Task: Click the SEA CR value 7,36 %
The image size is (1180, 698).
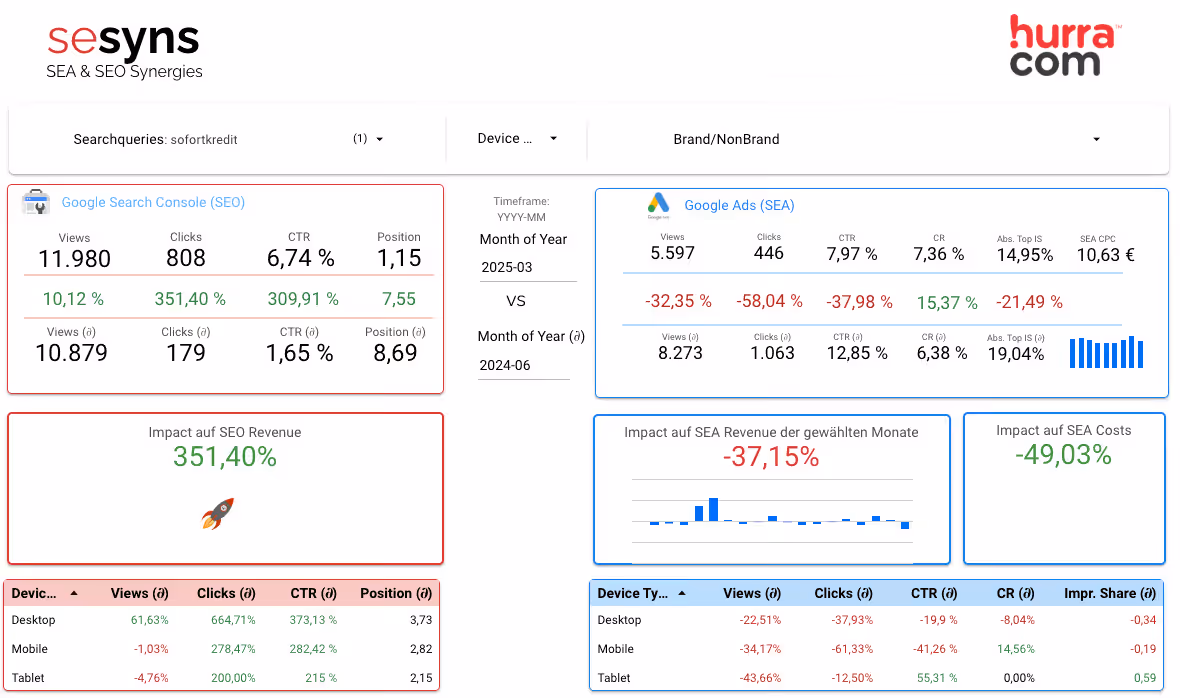Action: pyautogui.click(x=938, y=254)
